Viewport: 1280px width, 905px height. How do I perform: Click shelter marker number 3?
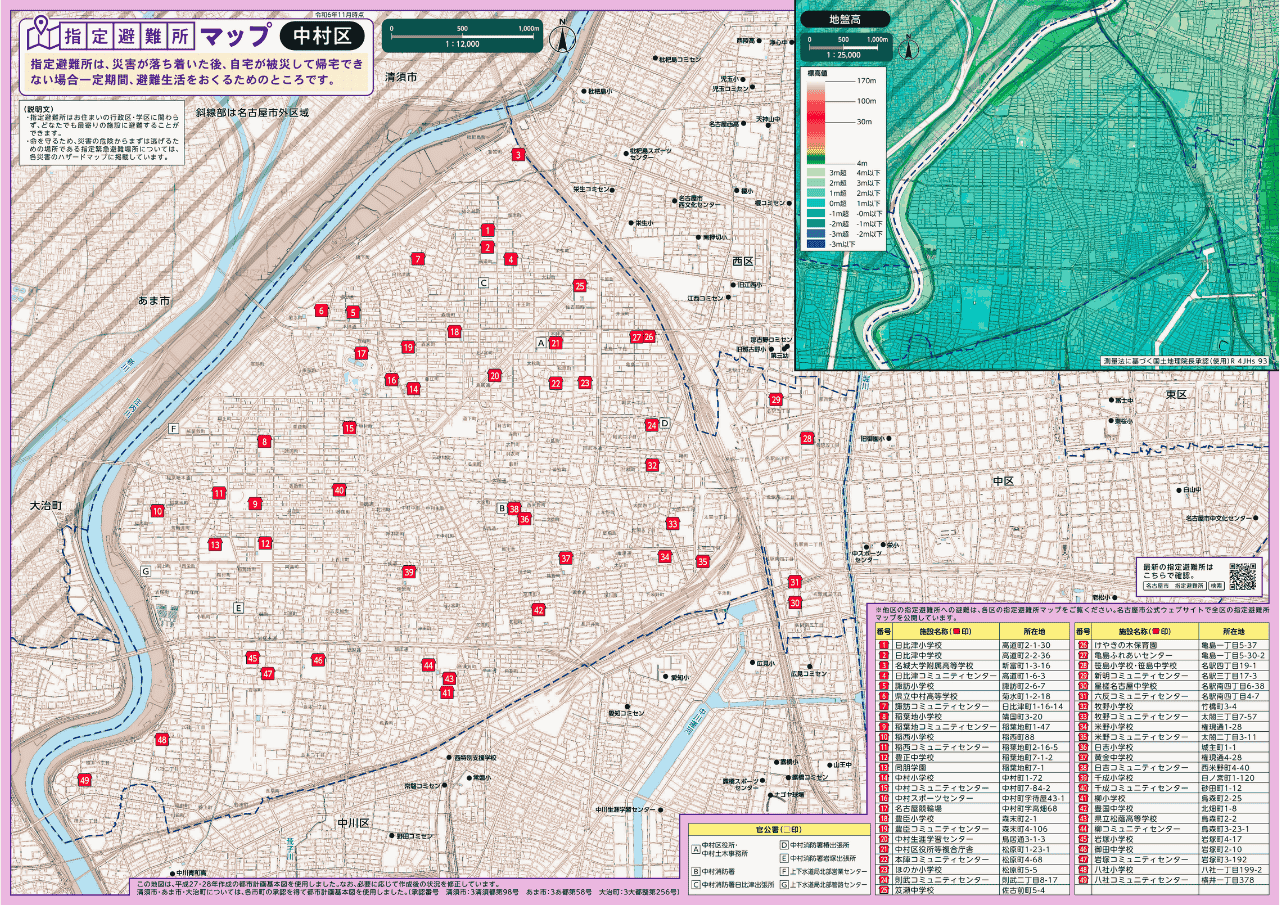point(518,155)
